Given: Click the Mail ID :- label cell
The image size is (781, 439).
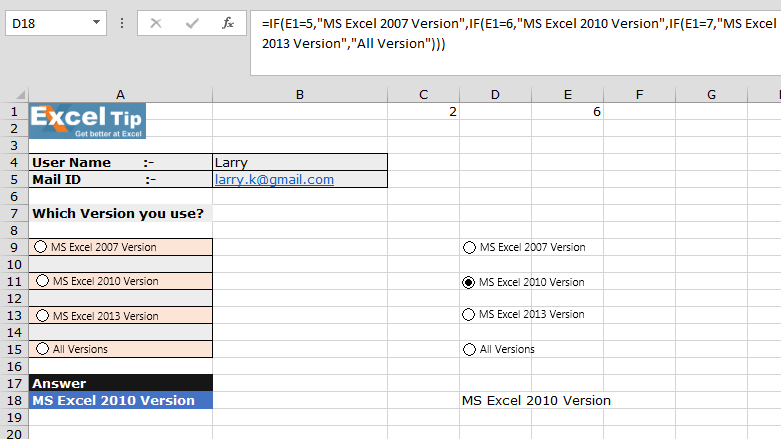Looking at the screenshot, I should [121, 179].
